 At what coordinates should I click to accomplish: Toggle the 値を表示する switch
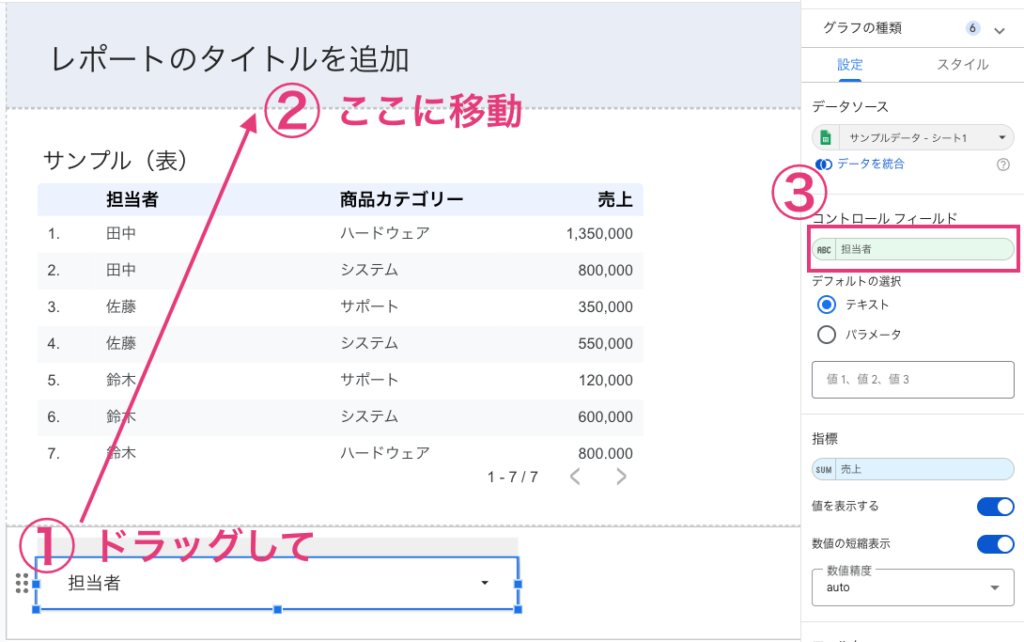tap(995, 506)
